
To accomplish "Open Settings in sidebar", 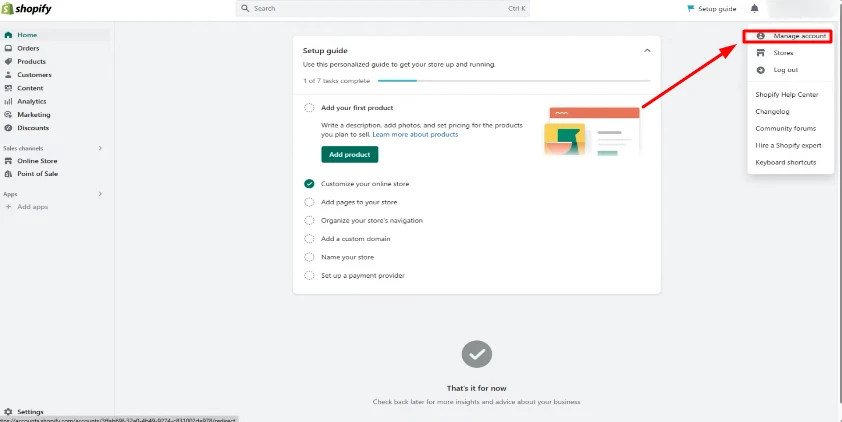I will pos(30,412).
